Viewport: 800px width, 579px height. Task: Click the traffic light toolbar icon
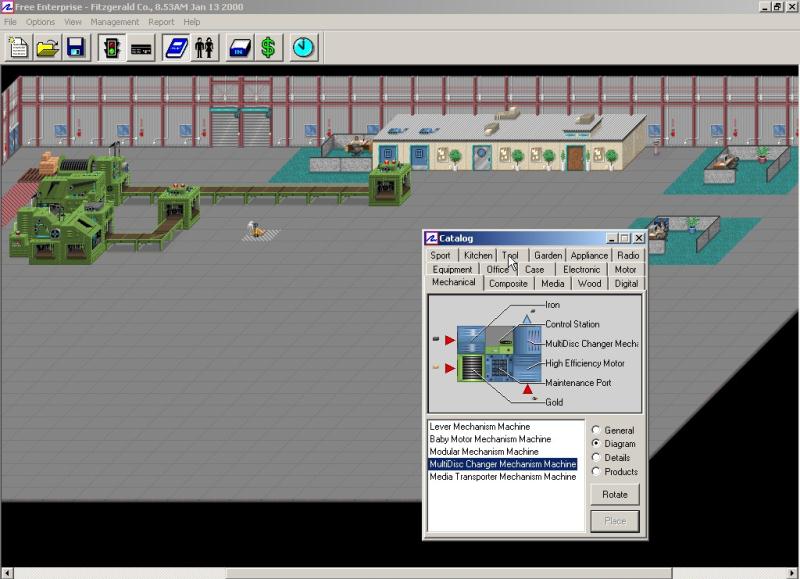click(x=111, y=47)
